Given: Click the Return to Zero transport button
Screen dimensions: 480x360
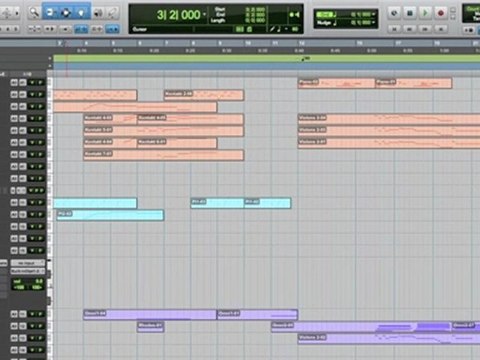Looking at the screenshot, I should (394, 29).
